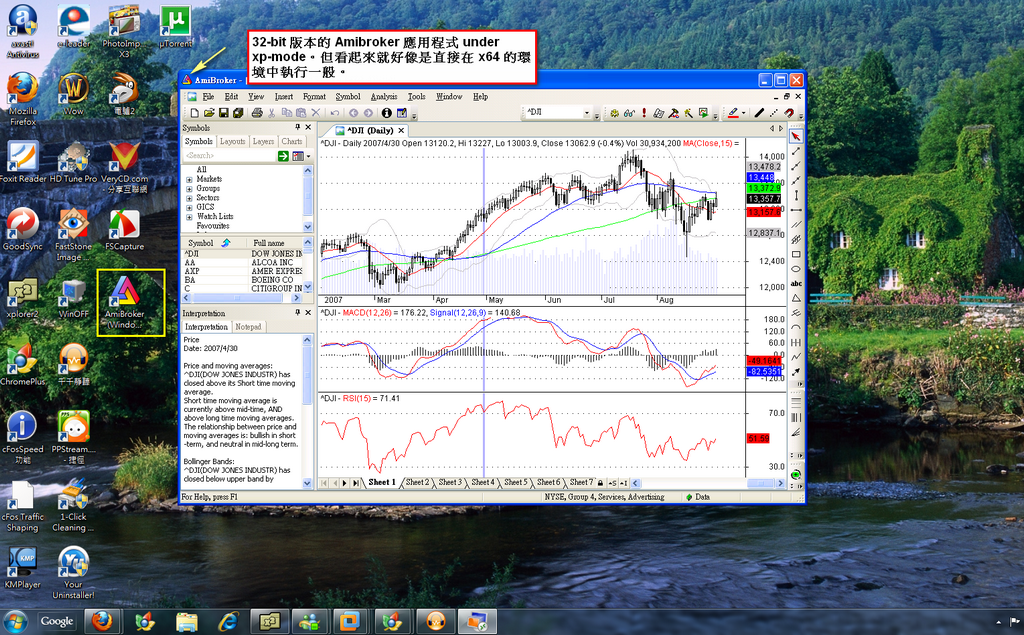This screenshot has width=1024, height=635.
Task: Open a file with the Open folder icon
Action: (209, 113)
